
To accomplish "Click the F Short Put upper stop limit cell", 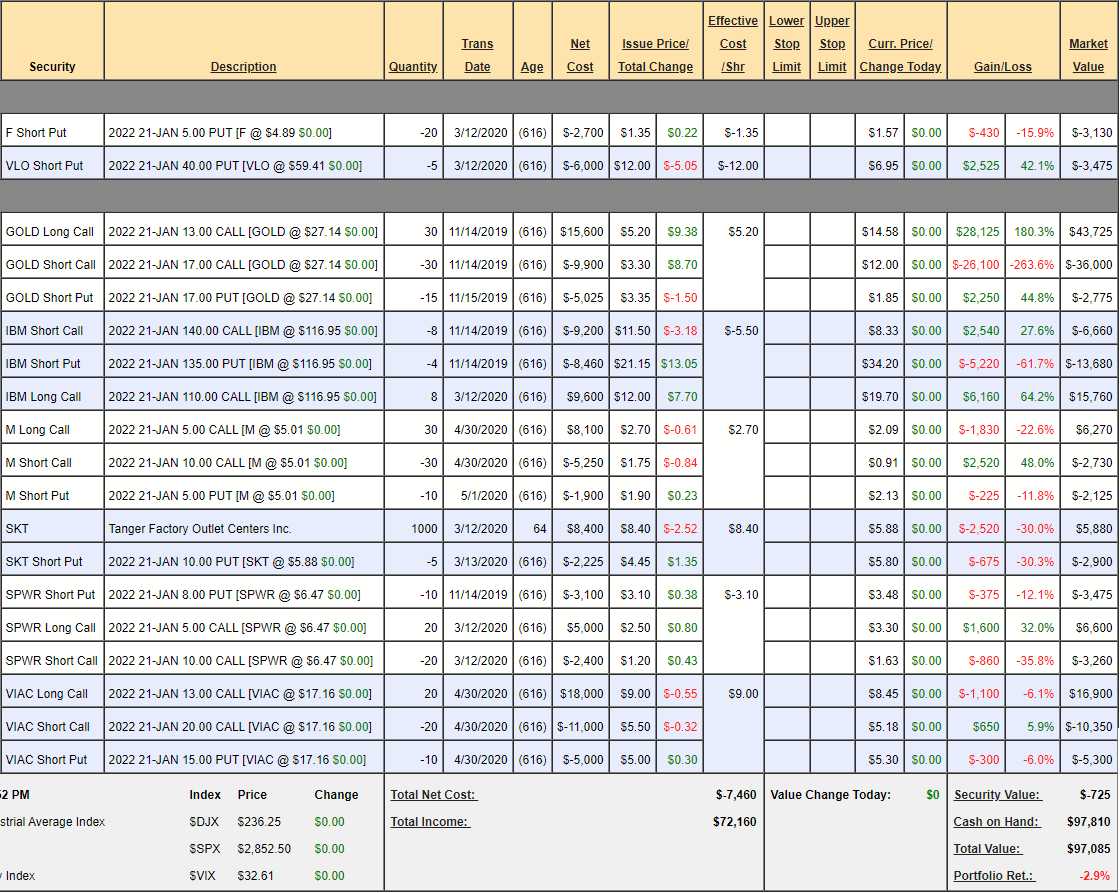I will point(832,133).
